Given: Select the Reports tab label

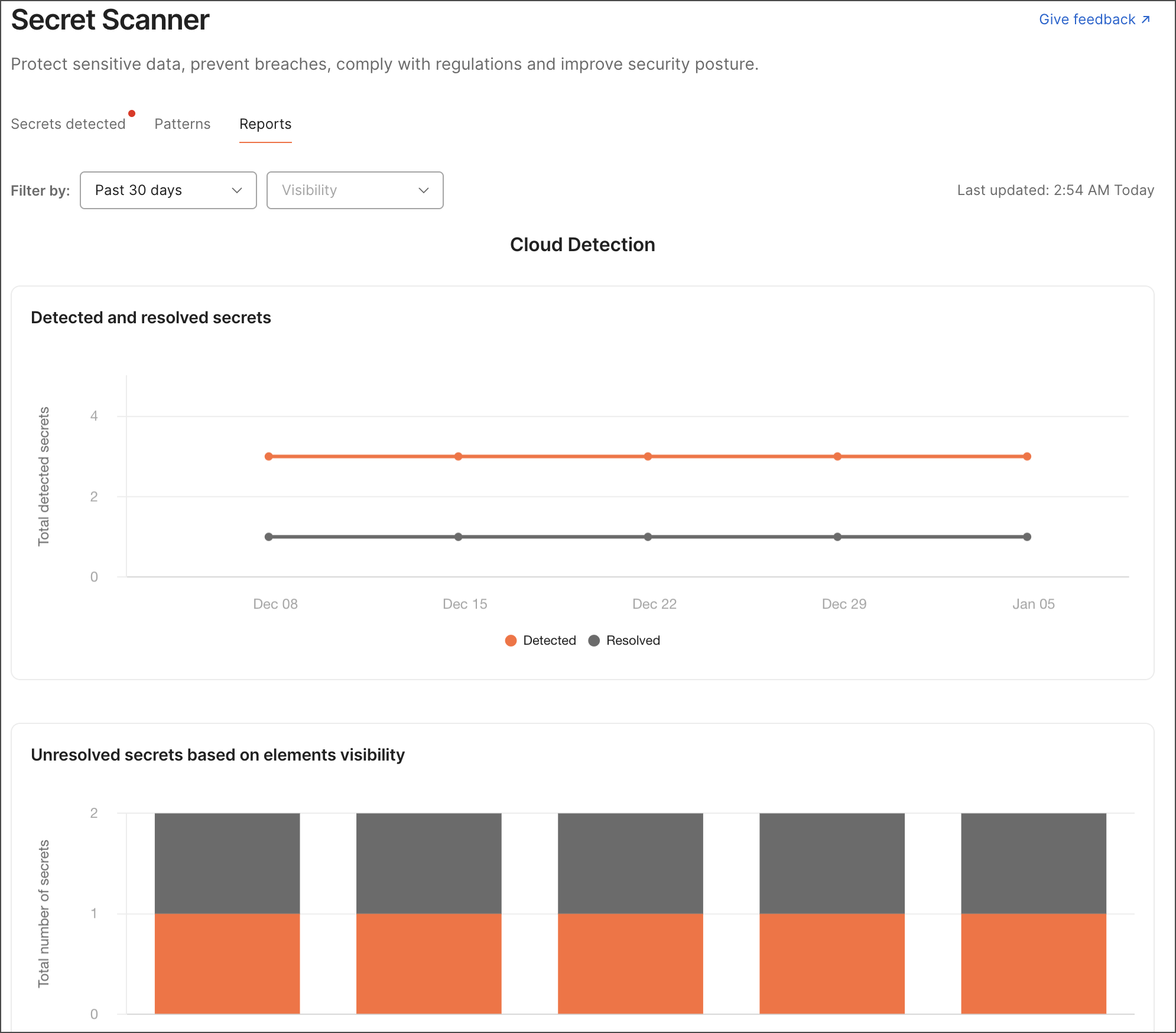Looking at the screenshot, I should 265,124.
